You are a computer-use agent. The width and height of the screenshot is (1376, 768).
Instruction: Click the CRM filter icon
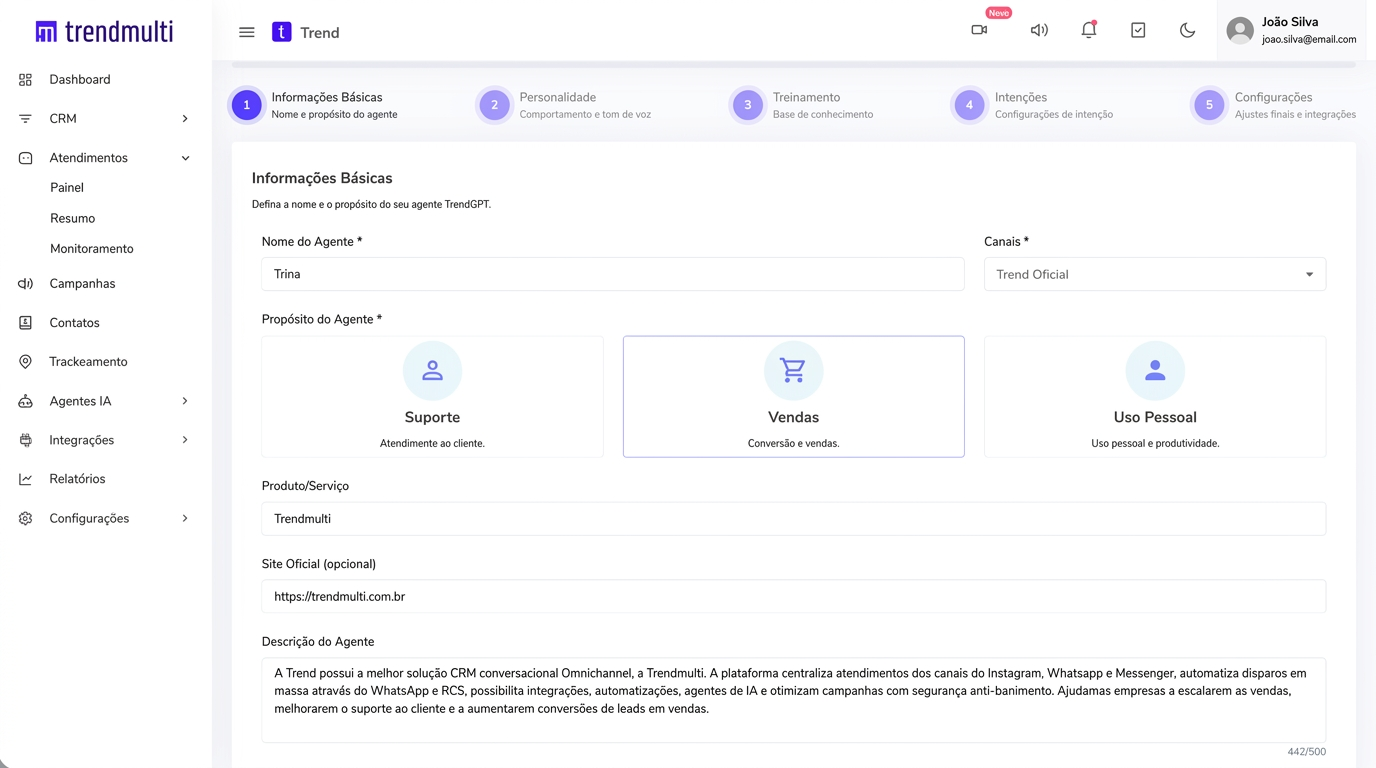coord(26,118)
